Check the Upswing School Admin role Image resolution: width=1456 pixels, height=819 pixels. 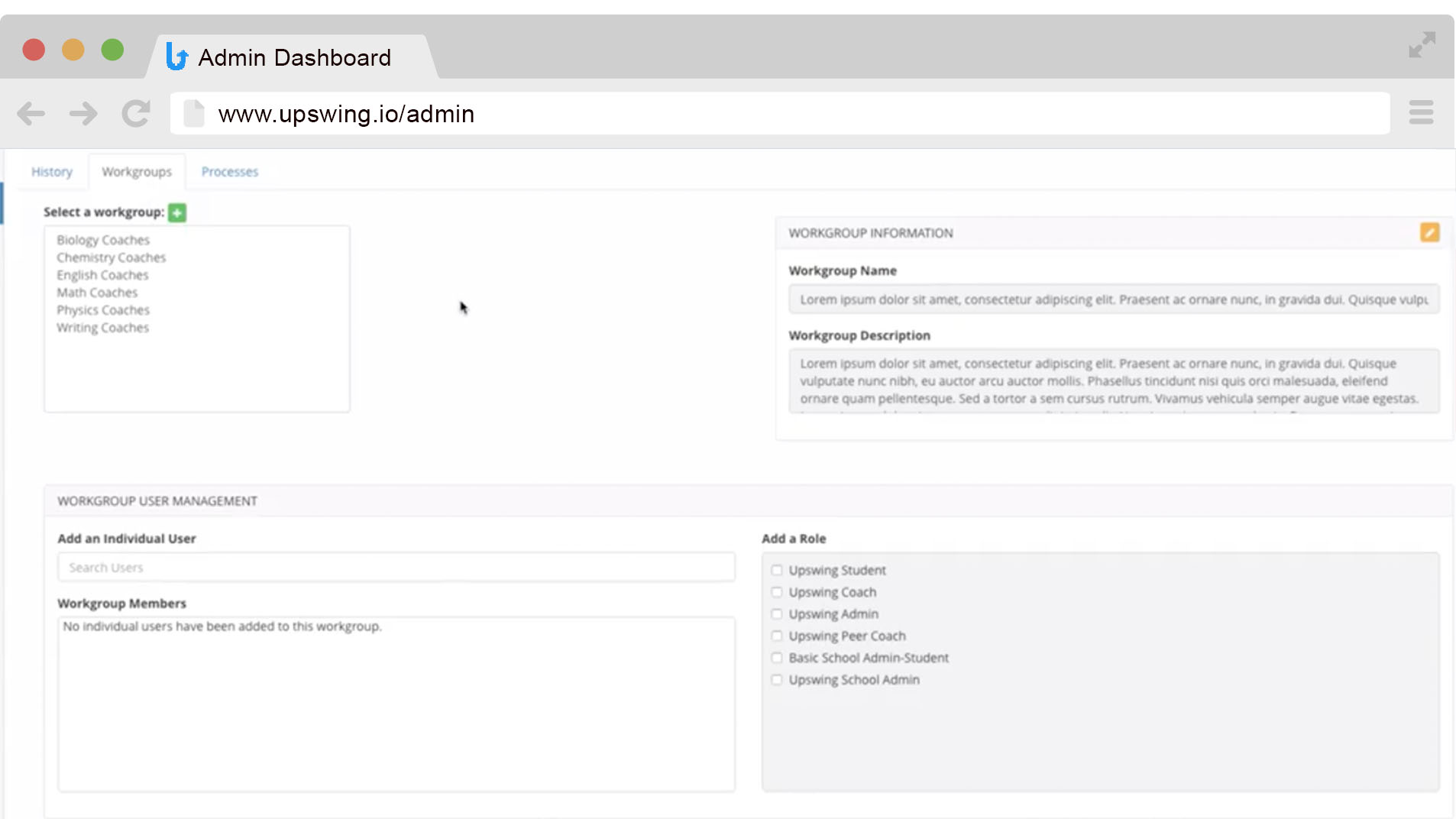[777, 680]
